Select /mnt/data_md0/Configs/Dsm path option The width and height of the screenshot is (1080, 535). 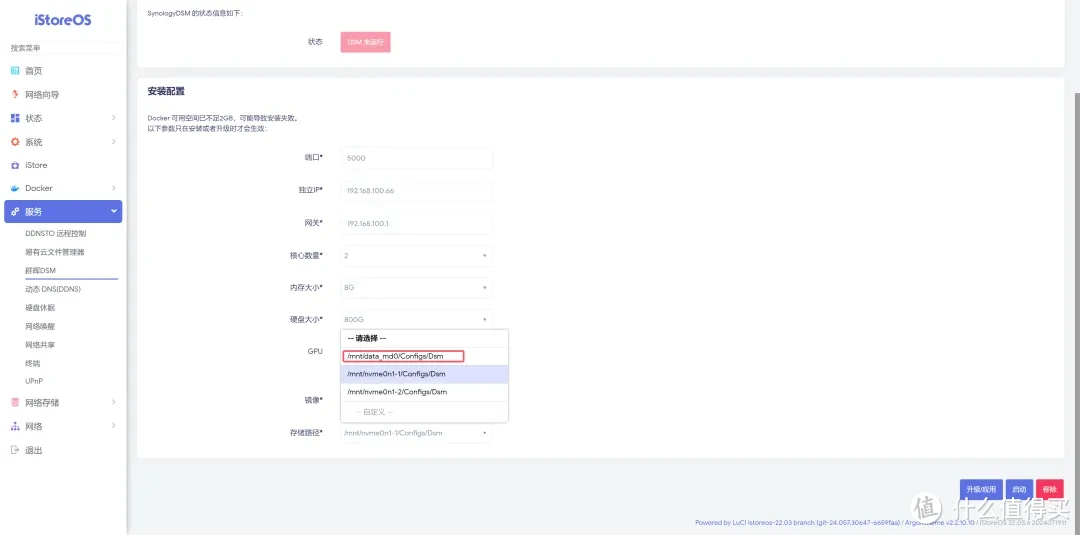pos(404,356)
